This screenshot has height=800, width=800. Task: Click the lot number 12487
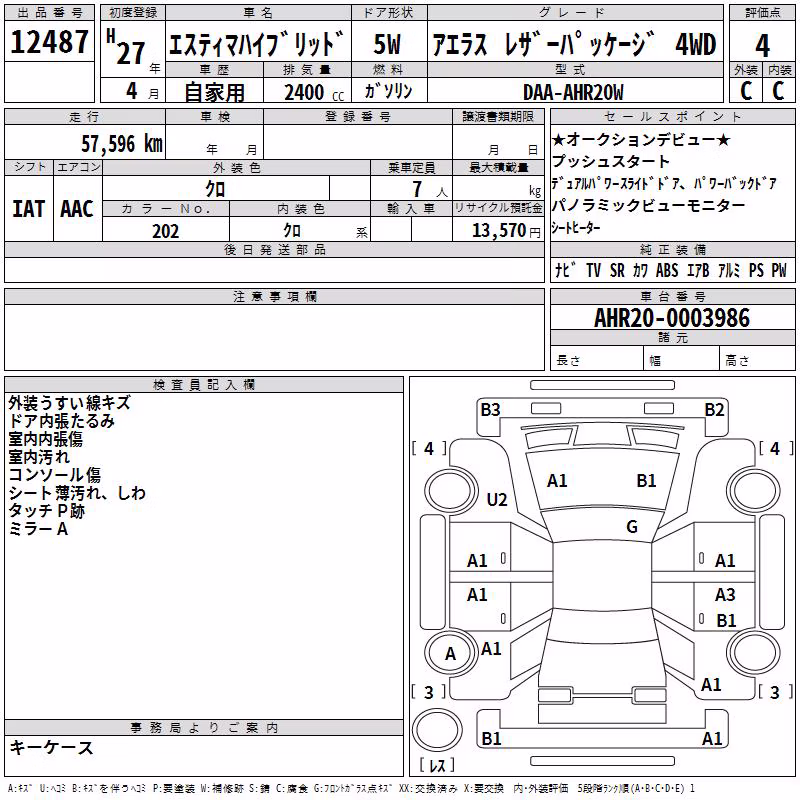coord(49,42)
